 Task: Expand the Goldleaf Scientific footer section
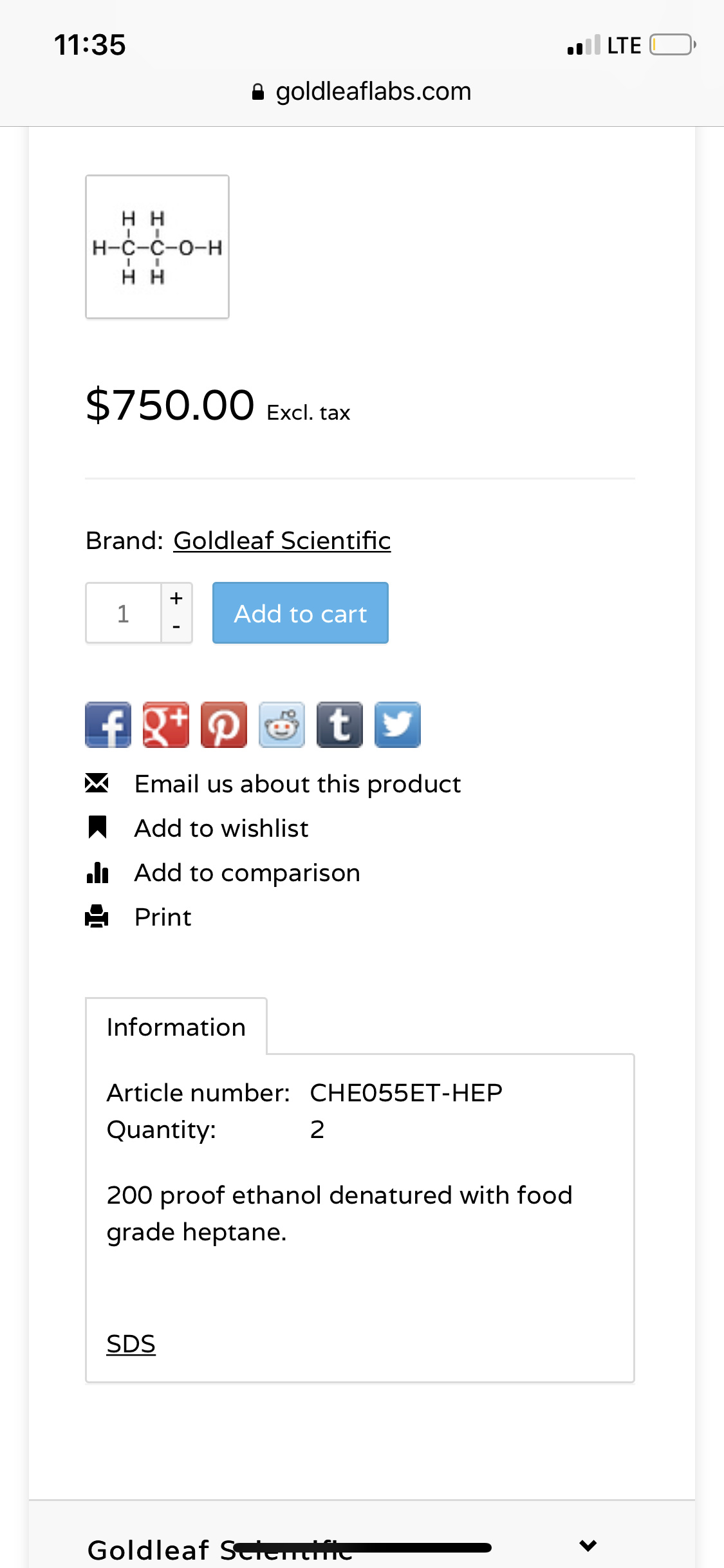(588, 1545)
